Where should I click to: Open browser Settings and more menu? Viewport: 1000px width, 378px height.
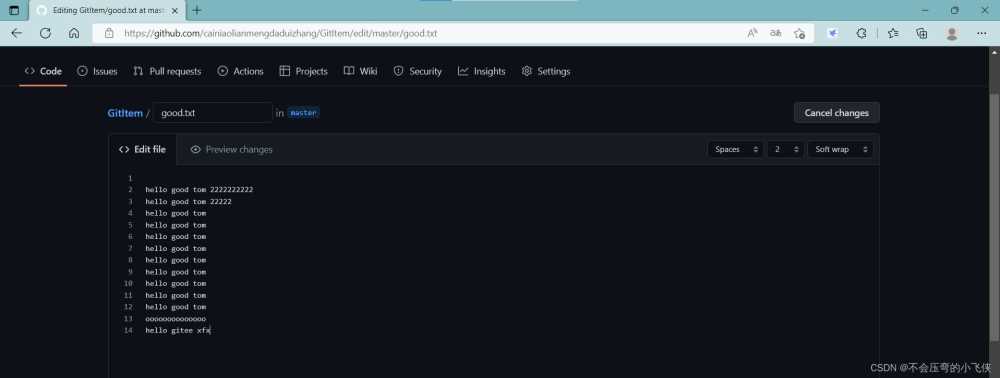pos(982,33)
